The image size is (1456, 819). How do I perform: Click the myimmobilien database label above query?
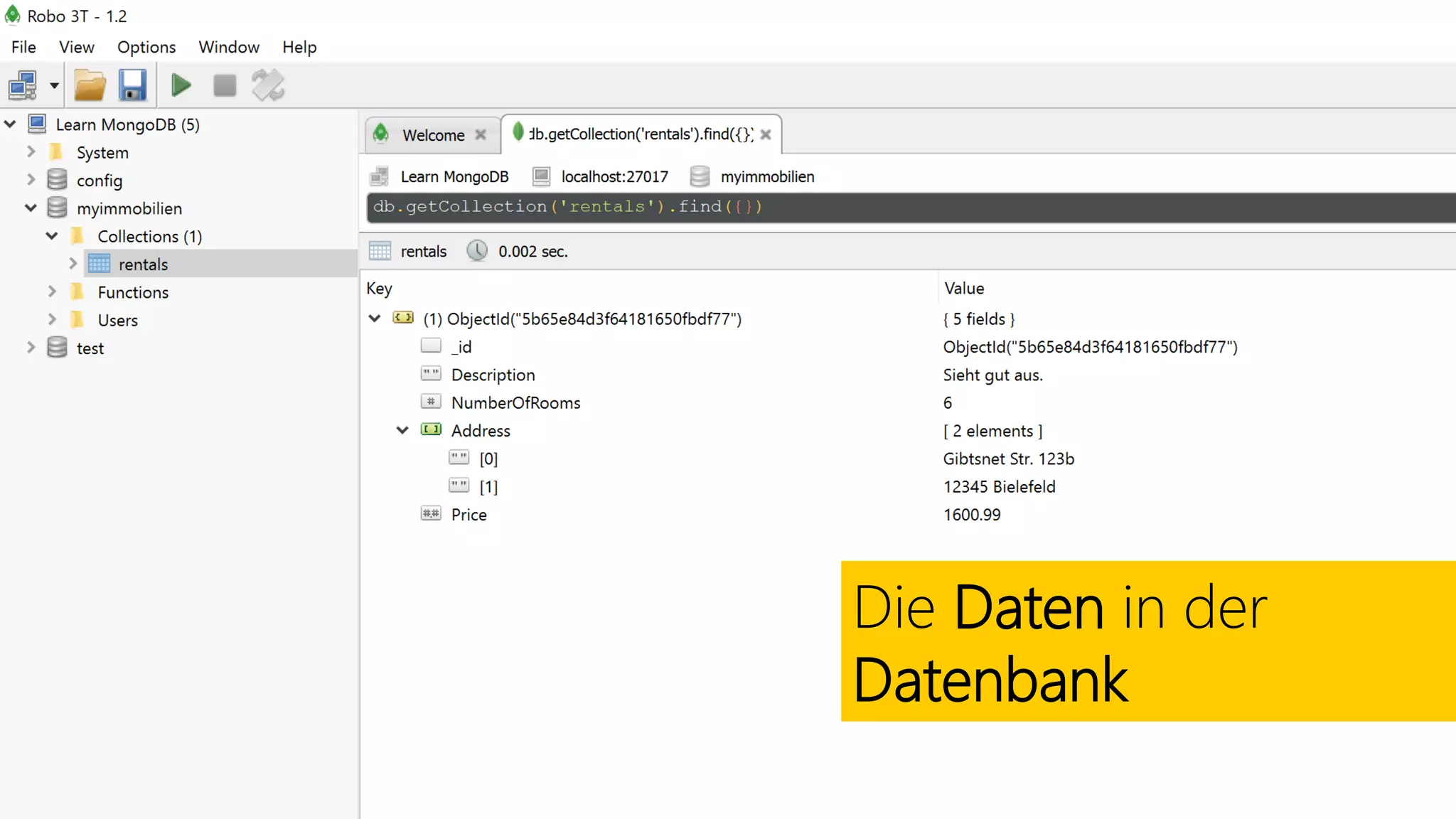(x=768, y=176)
